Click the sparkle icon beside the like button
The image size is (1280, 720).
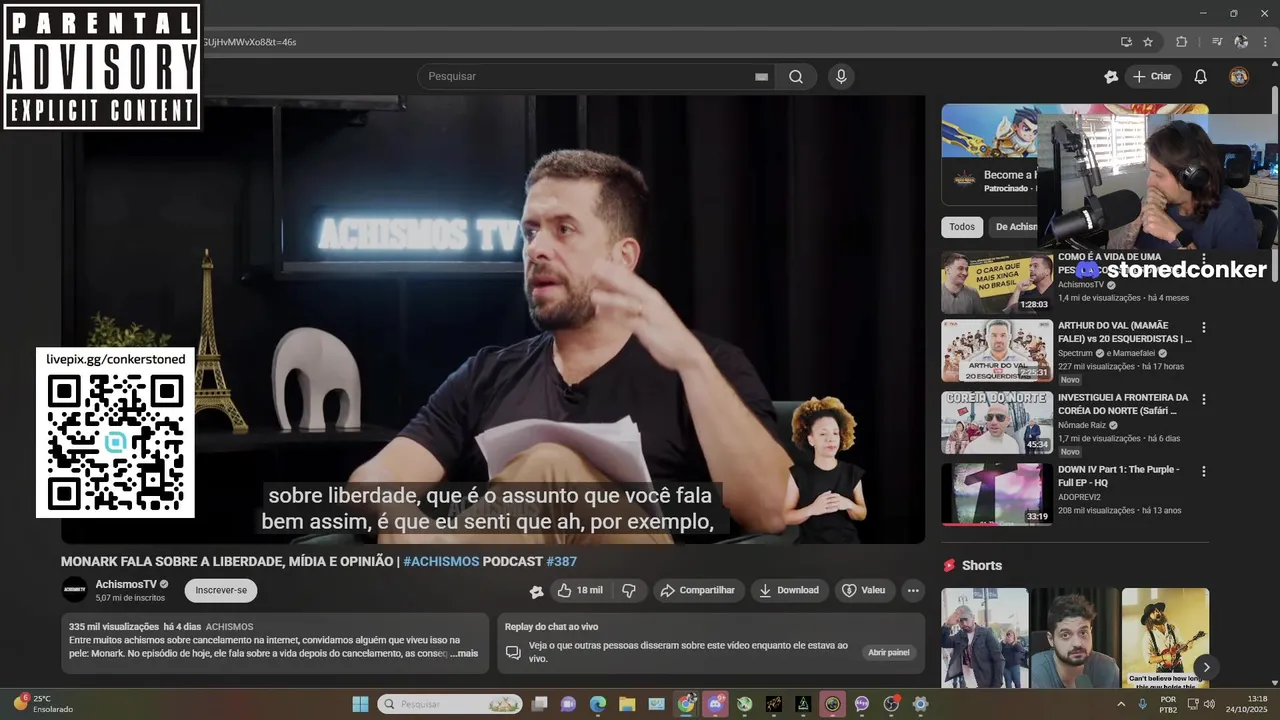click(x=537, y=591)
